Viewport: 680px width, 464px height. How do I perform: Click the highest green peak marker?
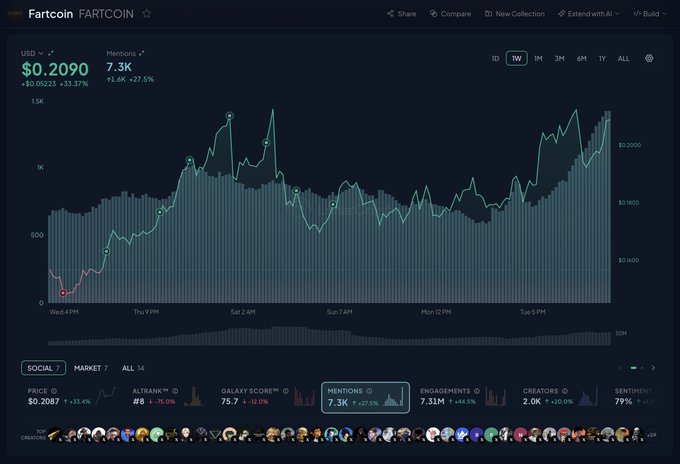pos(230,116)
